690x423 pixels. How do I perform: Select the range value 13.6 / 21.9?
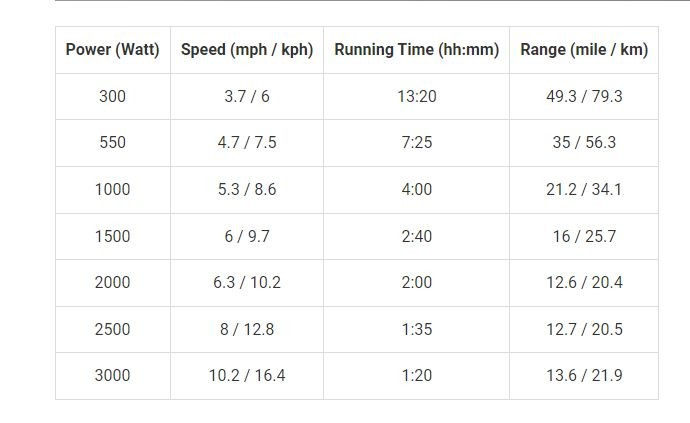point(584,376)
